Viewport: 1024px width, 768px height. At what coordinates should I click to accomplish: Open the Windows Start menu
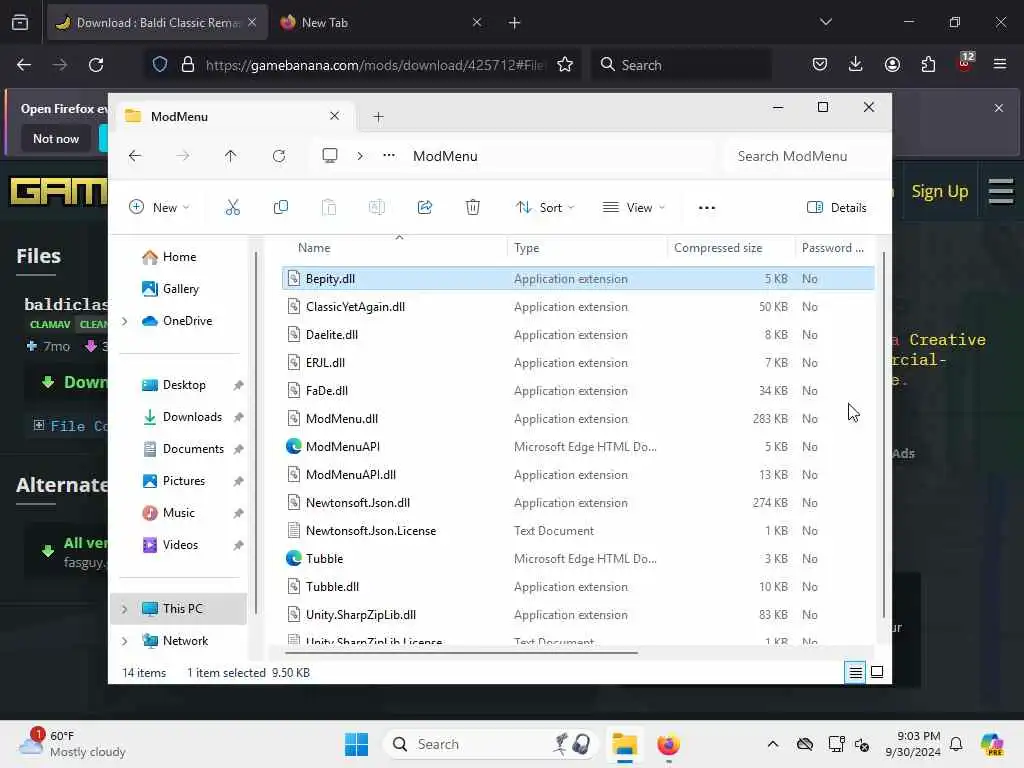coord(356,744)
